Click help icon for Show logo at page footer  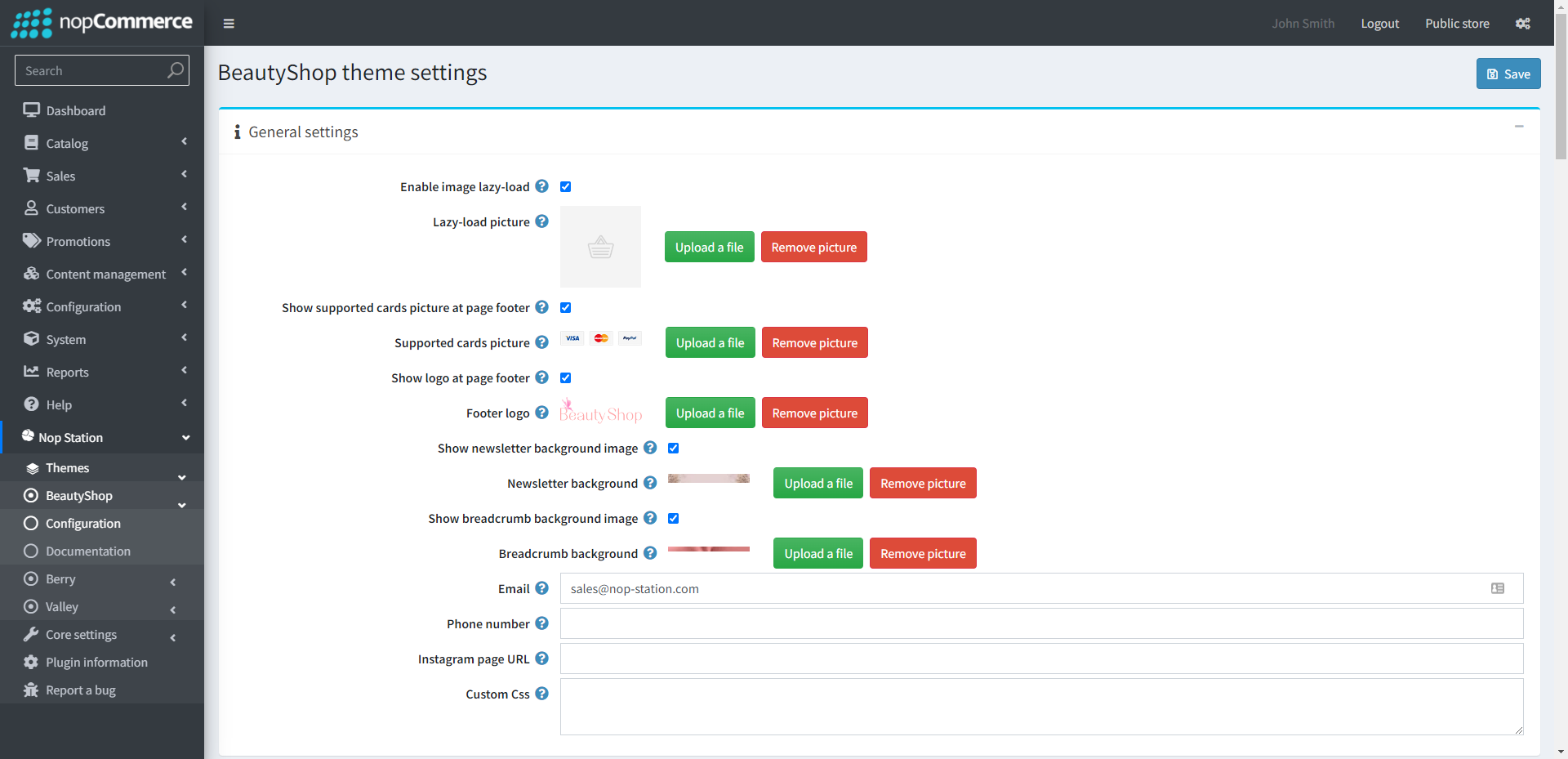541,377
